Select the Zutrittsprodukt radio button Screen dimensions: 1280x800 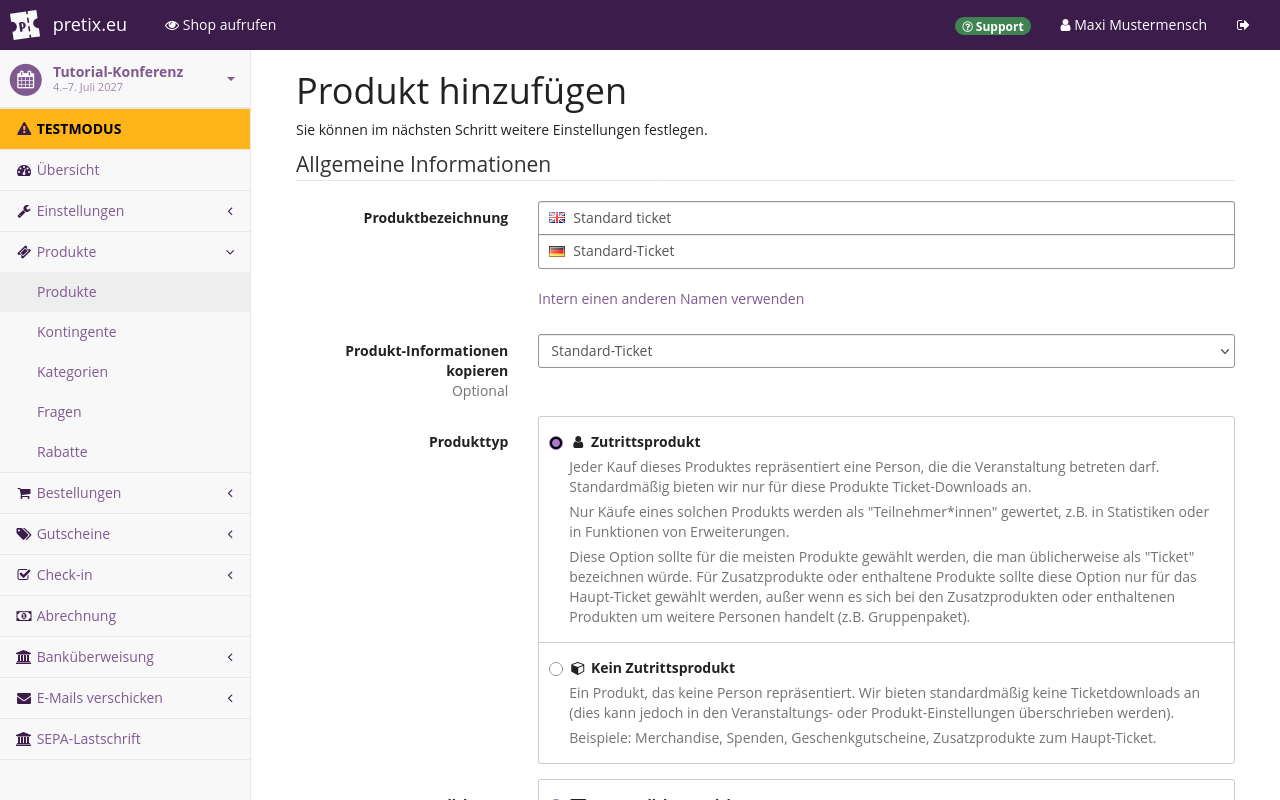556,443
